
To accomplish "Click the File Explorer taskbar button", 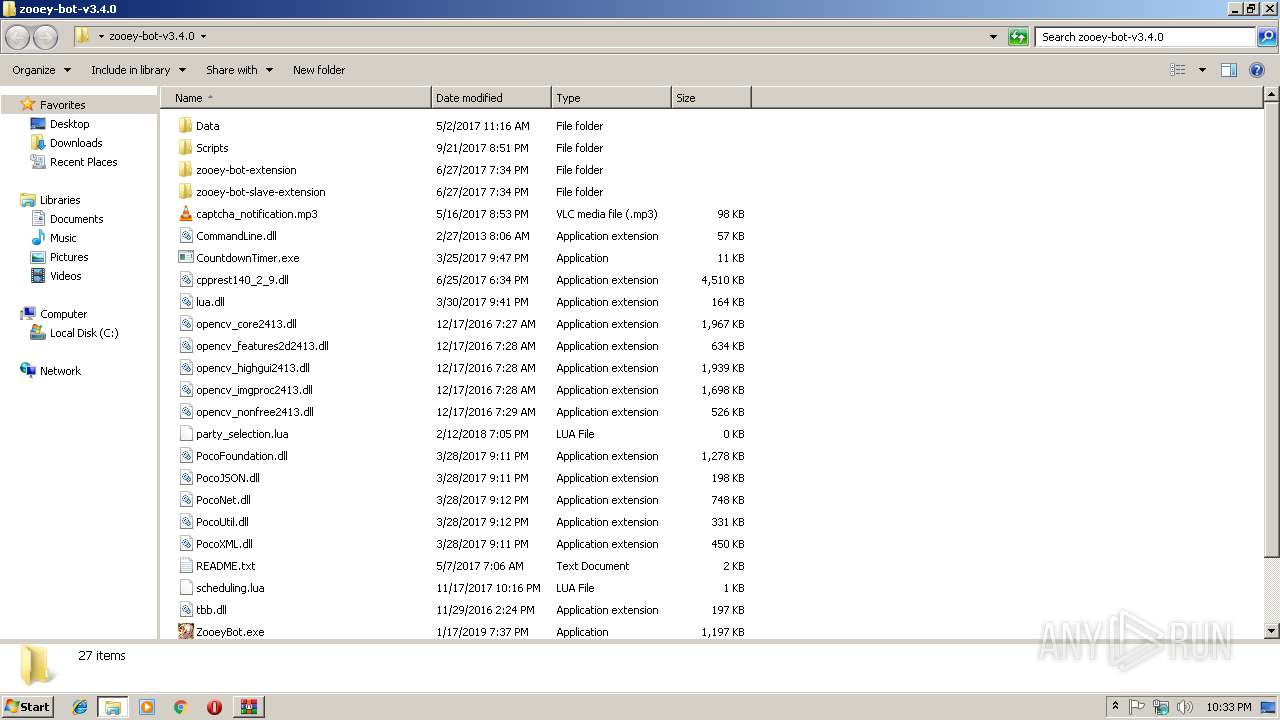I will pyautogui.click(x=112, y=707).
